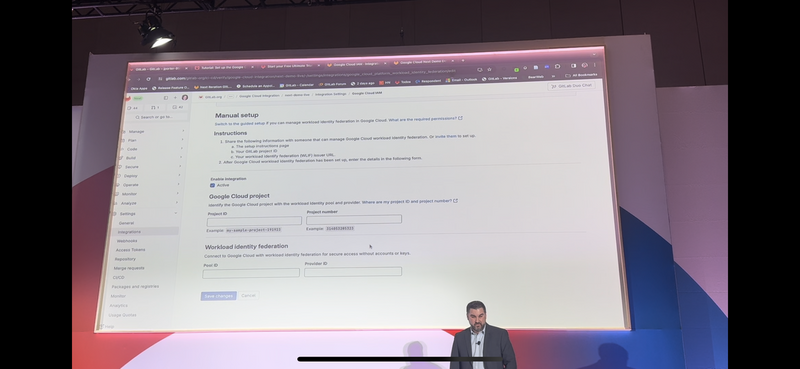The height and width of the screenshot is (369, 800).
Task: Open GitLab Duo Chat button
Action: click(571, 86)
